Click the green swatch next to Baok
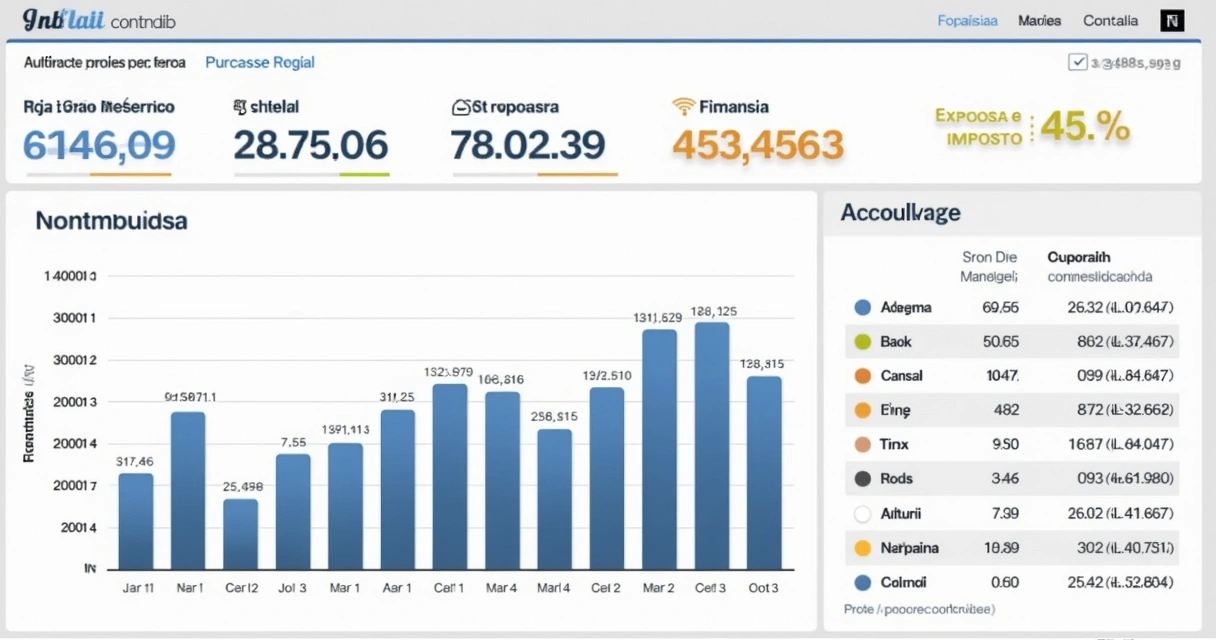This screenshot has height=640, width=1216. [863, 342]
